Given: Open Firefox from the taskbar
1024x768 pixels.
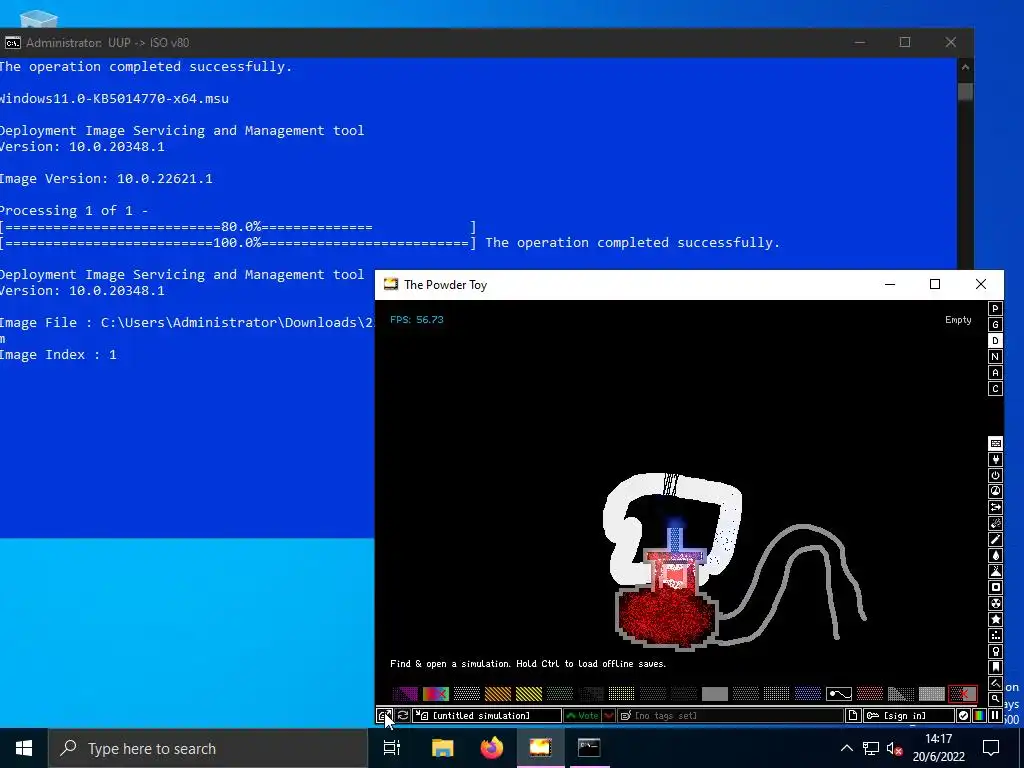Looking at the screenshot, I should (x=492, y=748).
